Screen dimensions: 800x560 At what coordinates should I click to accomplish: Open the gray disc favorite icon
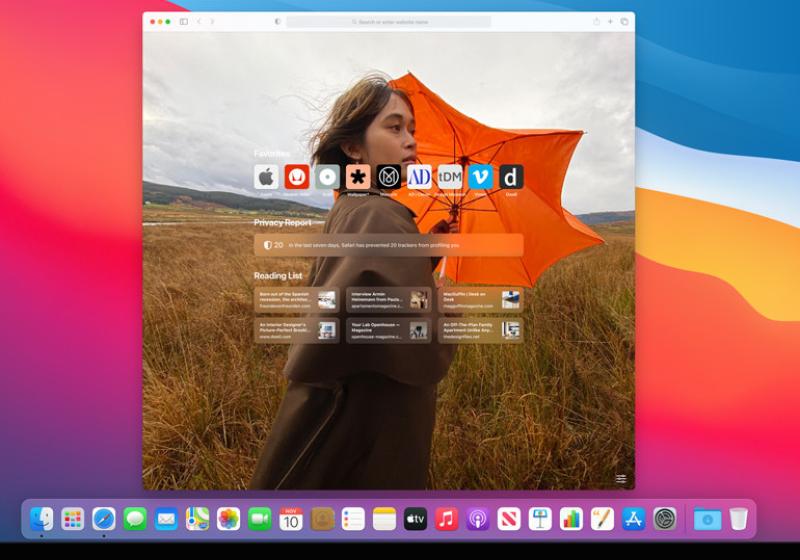pyautogui.click(x=328, y=177)
